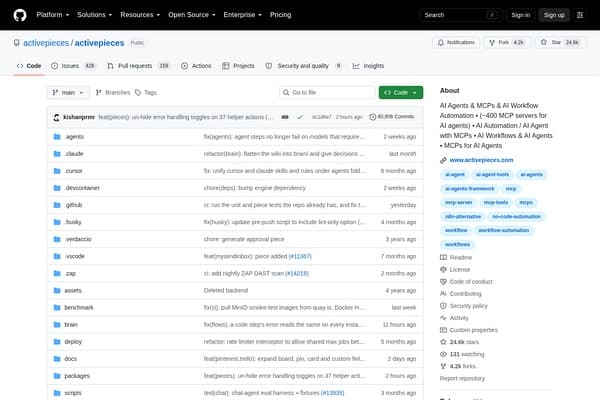600x400 pixels.
Task: Select the ai-agent topic tag
Action: (455, 175)
